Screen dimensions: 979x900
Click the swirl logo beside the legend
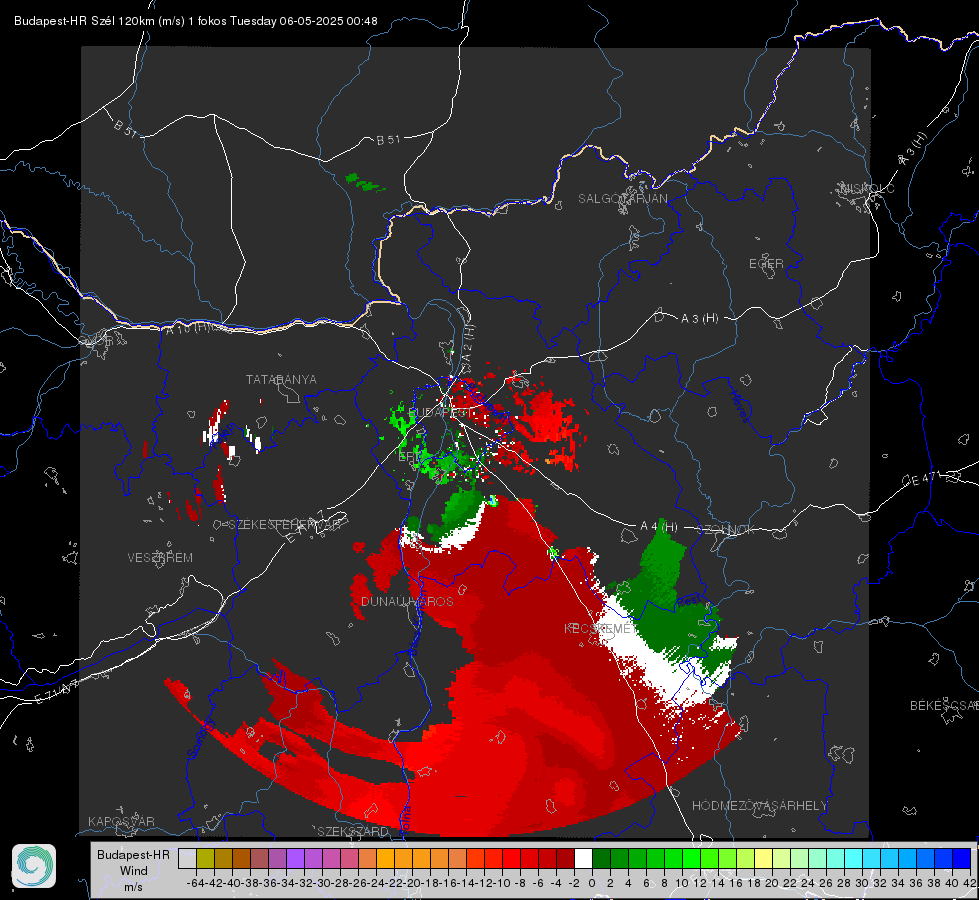point(34,866)
